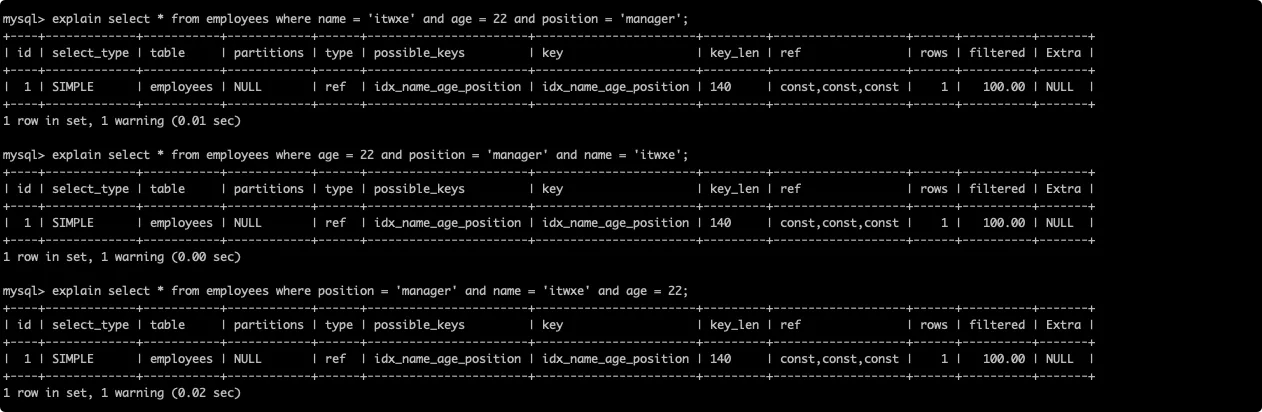Click the employees table value in first result
Image resolution: width=1262 pixels, height=412 pixels.
(181, 87)
